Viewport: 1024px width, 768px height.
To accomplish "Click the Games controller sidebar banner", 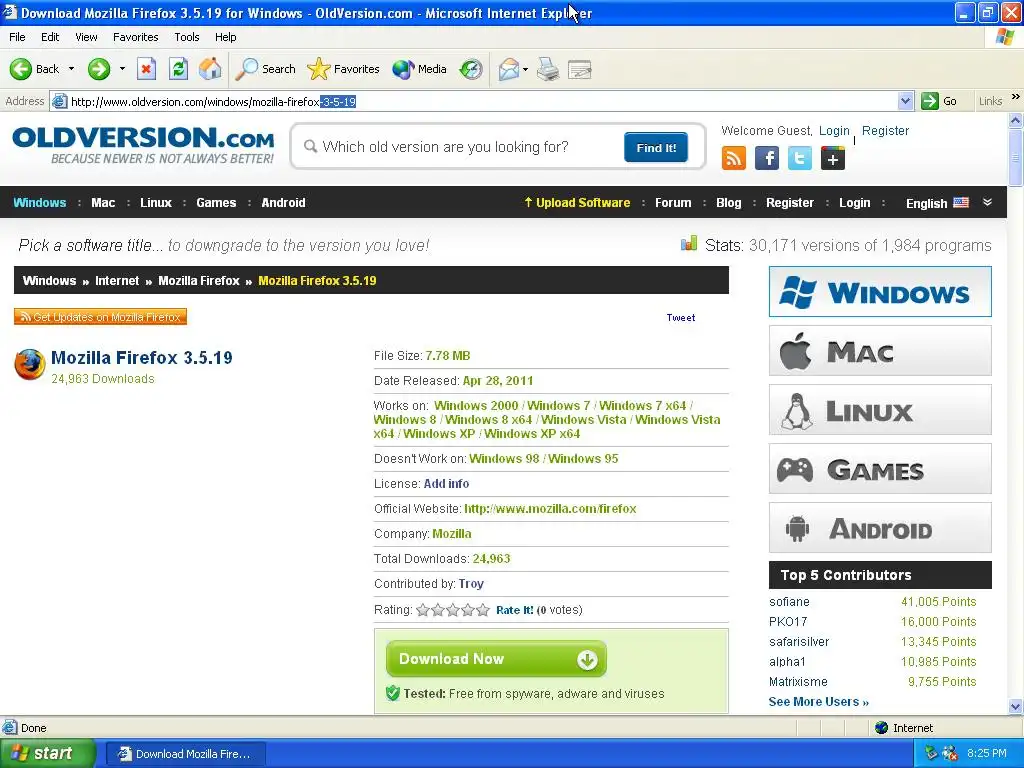I will 880,469.
